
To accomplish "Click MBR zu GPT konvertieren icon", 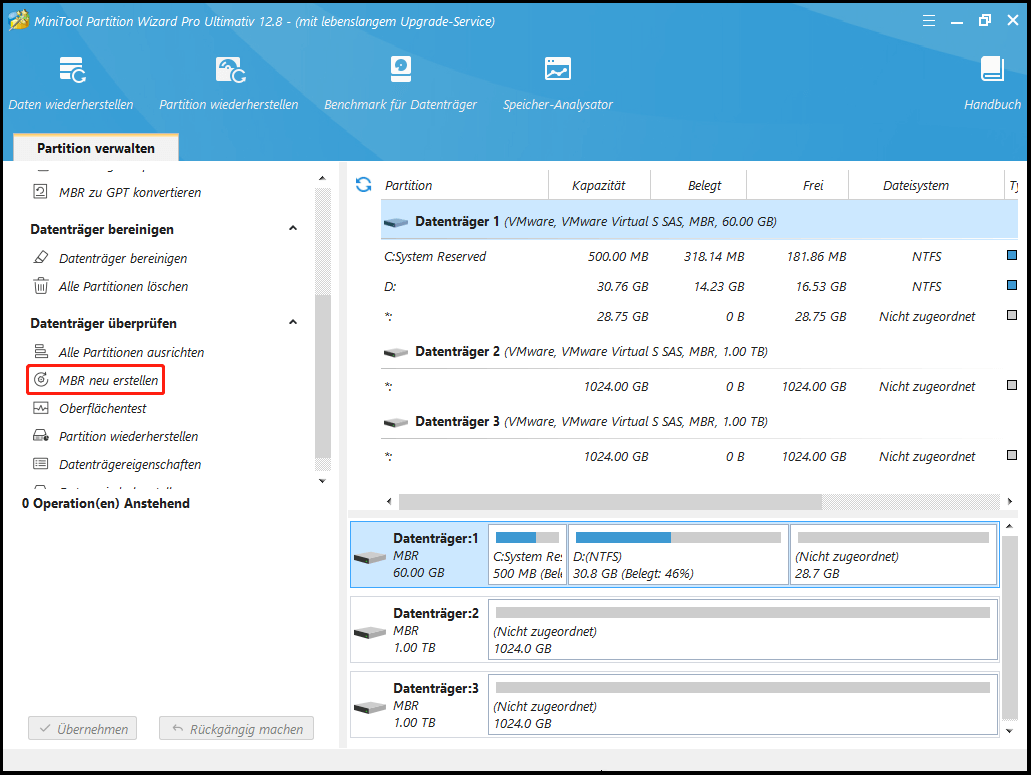I will point(41,192).
